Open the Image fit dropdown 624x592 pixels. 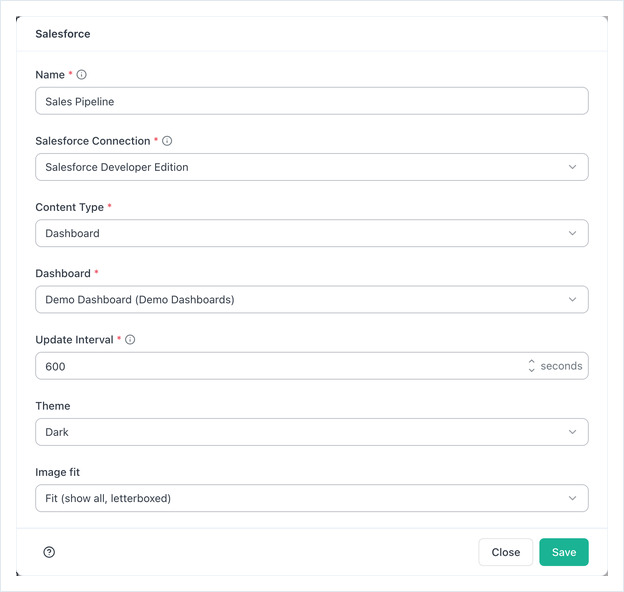click(x=312, y=498)
